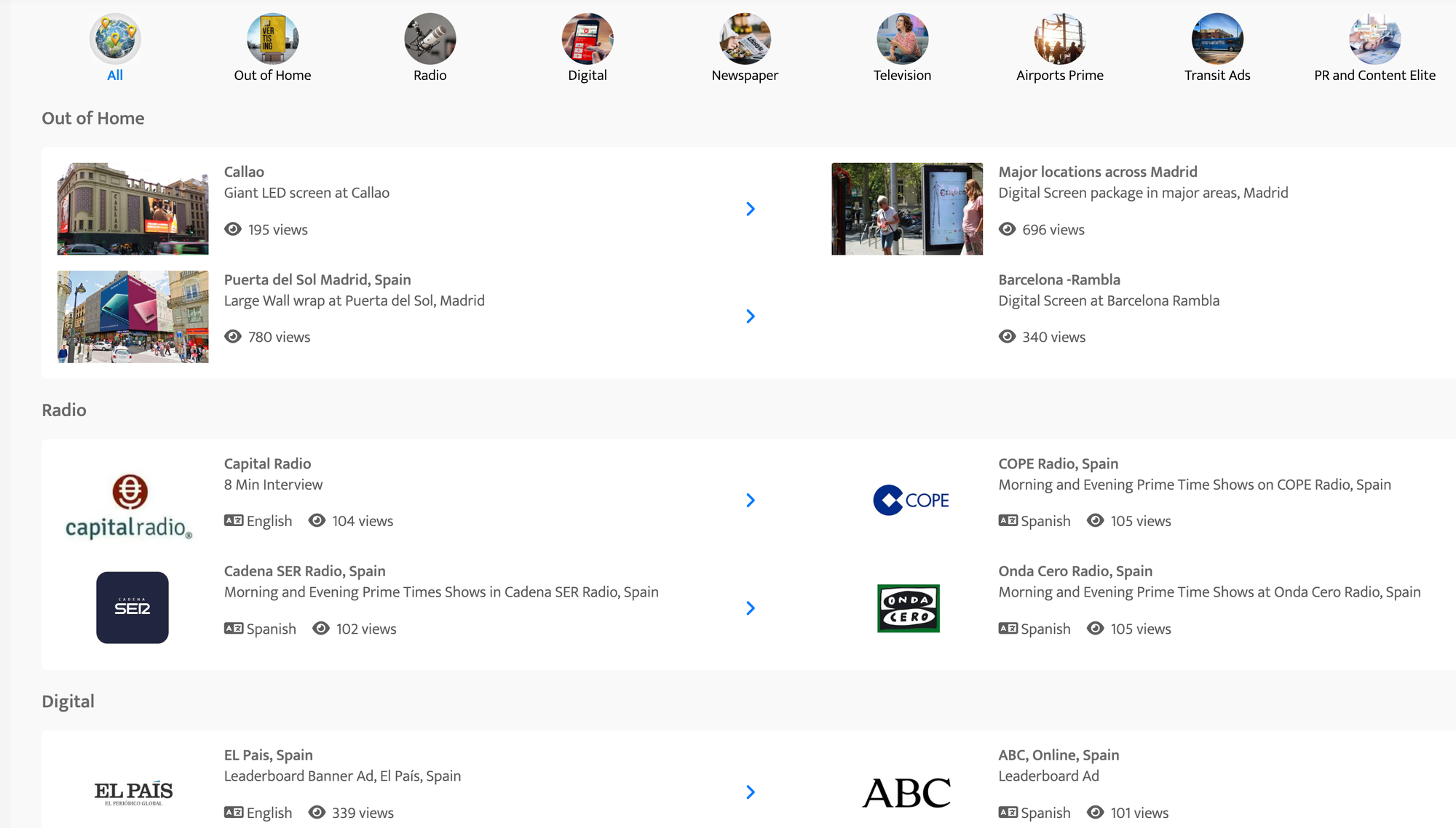The width and height of the screenshot is (1456, 828).
Task: Click the Cadena SER logo
Action: (132, 608)
